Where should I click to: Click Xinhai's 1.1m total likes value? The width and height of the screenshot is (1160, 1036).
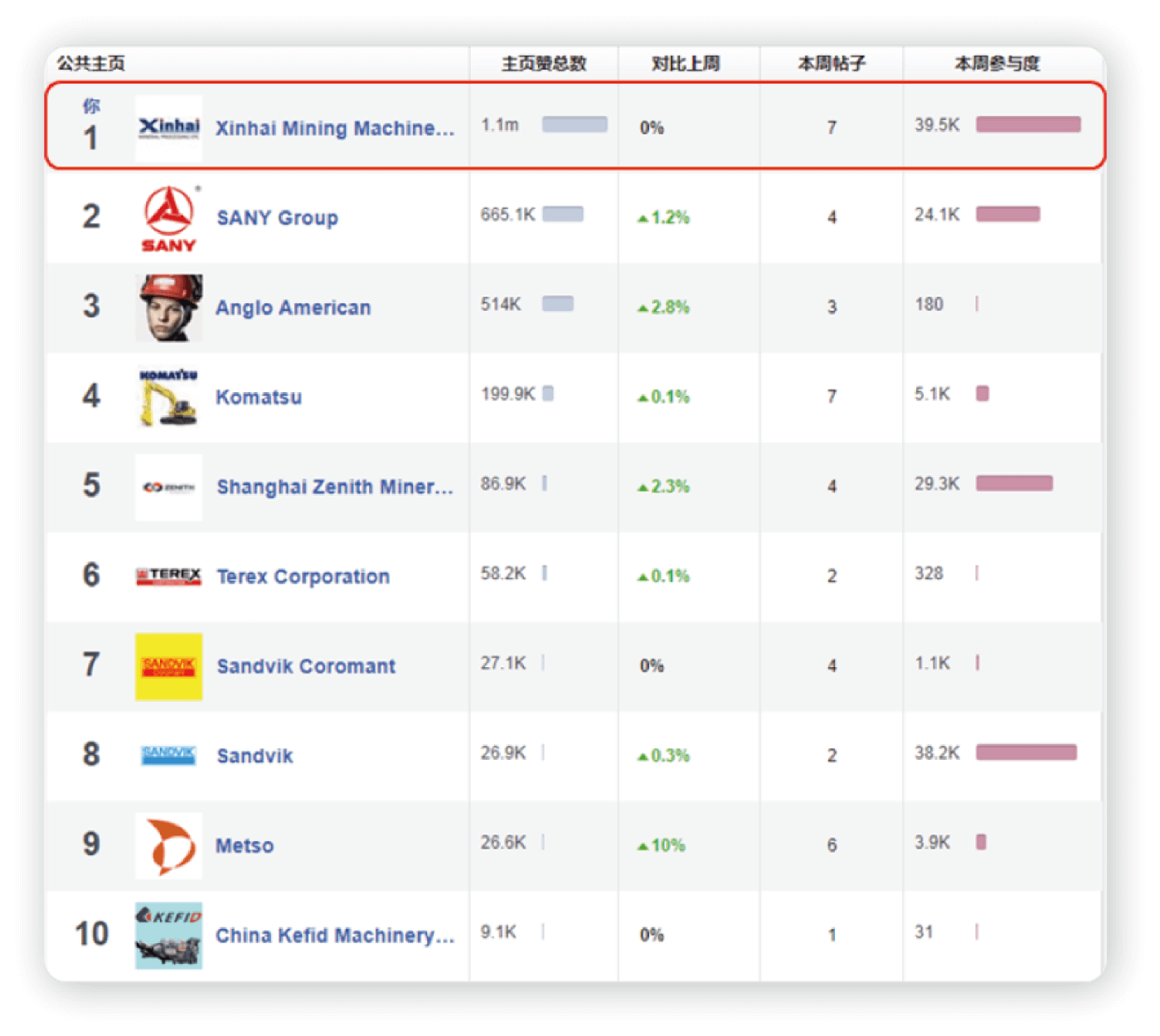500,125
